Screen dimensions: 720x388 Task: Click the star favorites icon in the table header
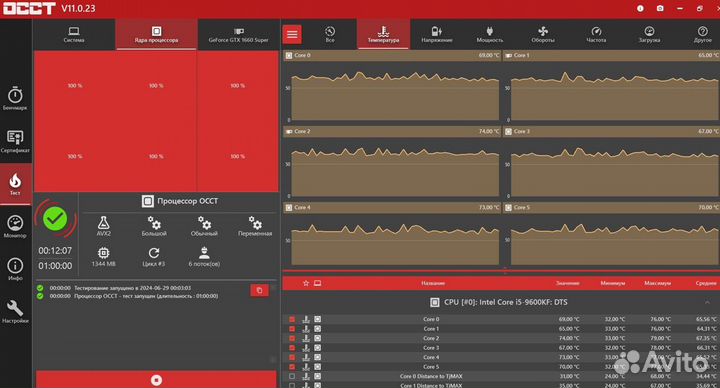[x=306, y=283]
